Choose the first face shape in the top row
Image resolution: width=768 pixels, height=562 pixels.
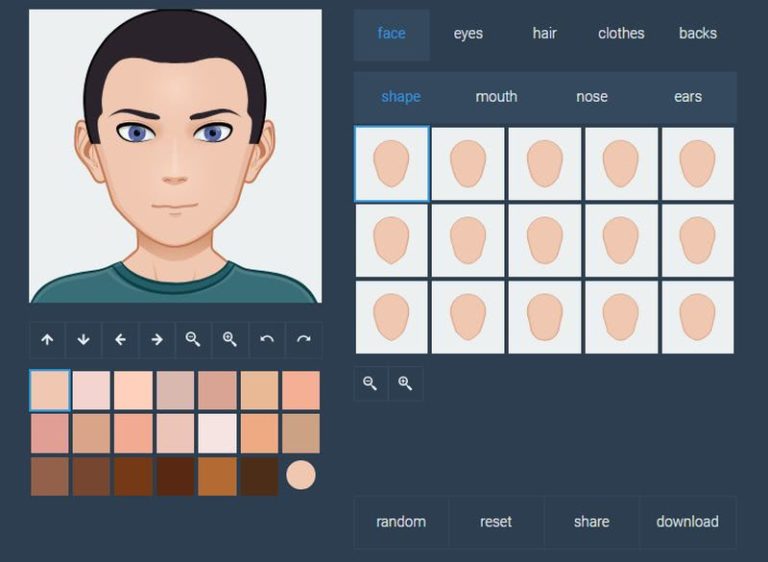click(x=391, y=164)
